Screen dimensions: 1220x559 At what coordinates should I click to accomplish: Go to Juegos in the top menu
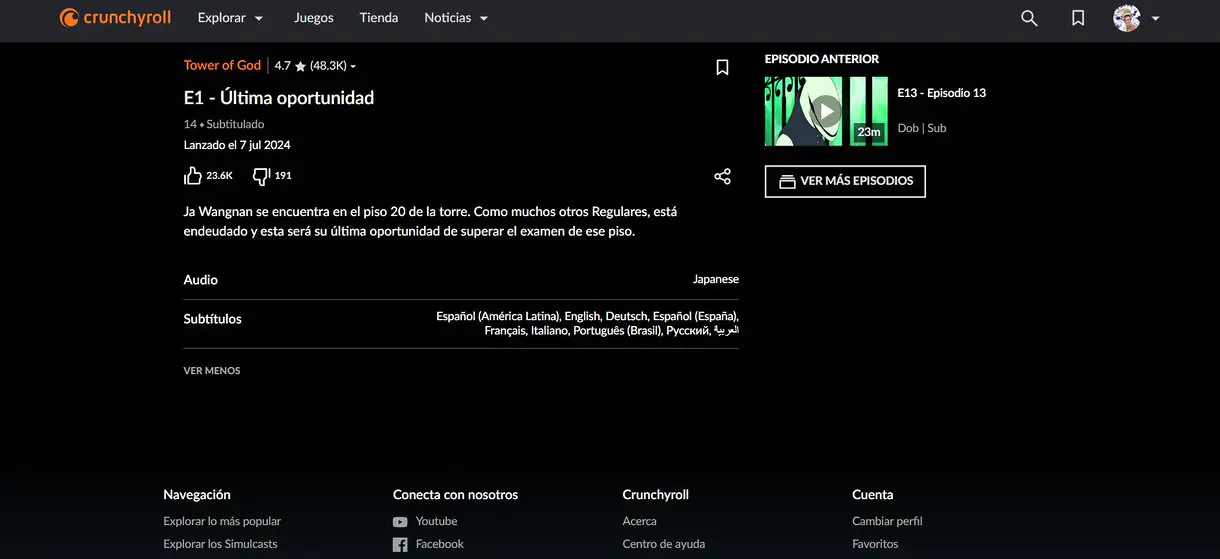(313, 18)
